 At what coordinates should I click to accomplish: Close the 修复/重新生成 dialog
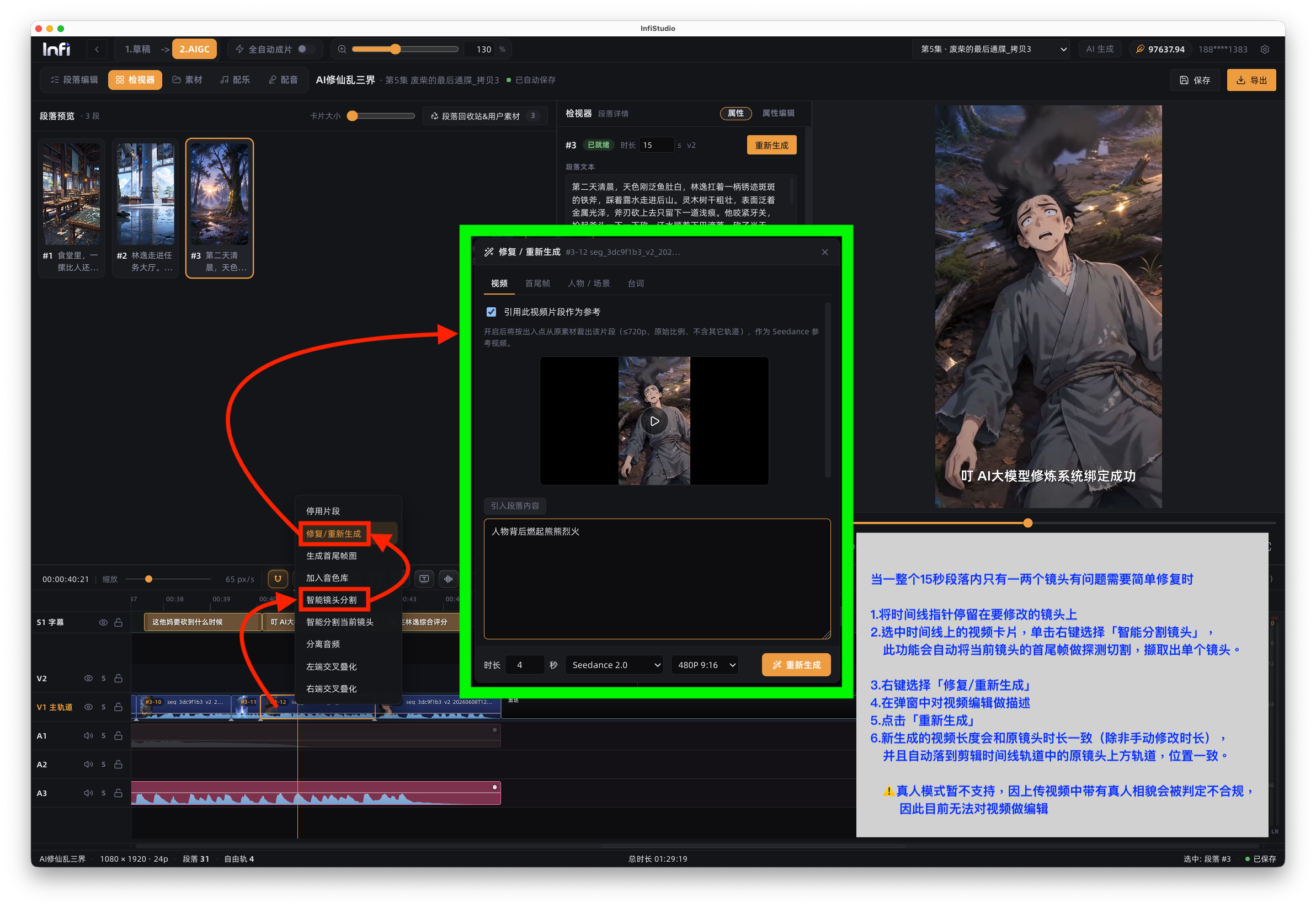click(825, 252)
